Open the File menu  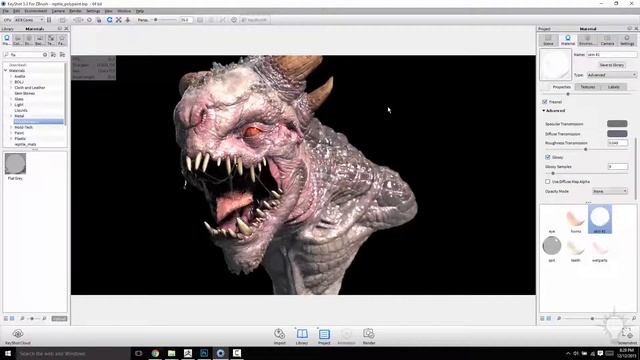pyautogui.click(x=5, y=11)
